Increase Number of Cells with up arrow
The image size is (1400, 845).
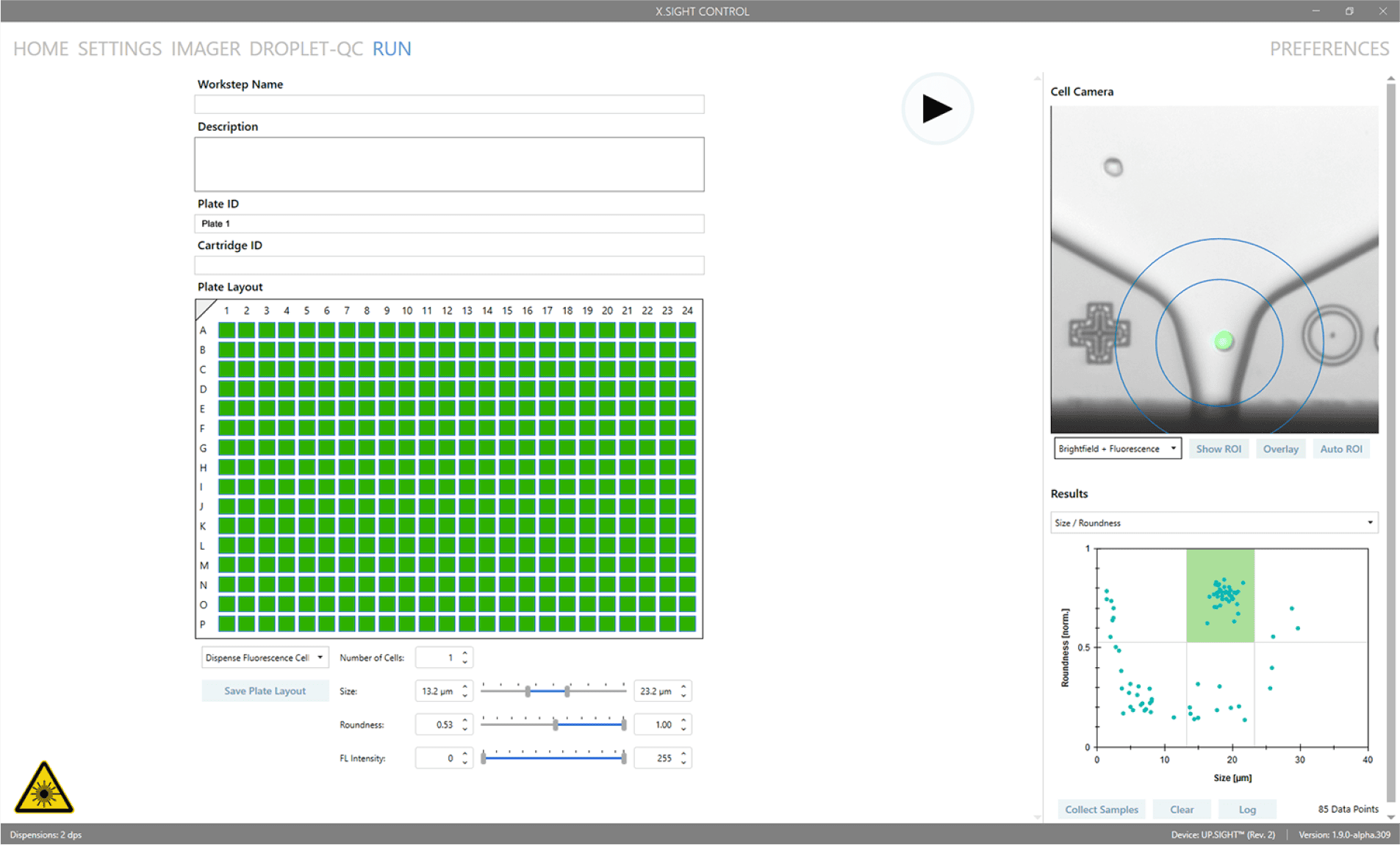click(465, 652)
